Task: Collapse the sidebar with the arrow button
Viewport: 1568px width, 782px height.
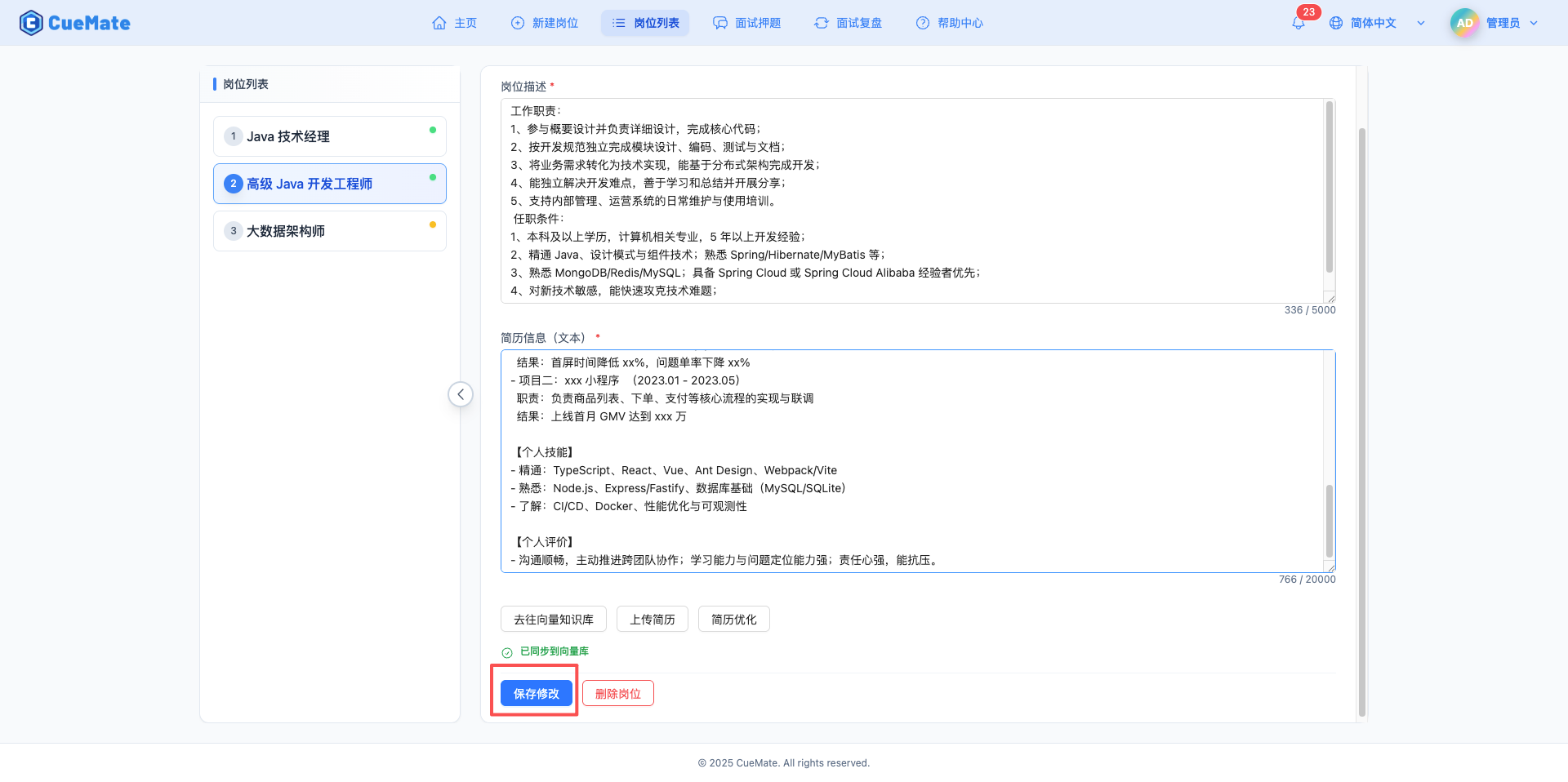Action: pyautogui.click(x=461, y=394)
